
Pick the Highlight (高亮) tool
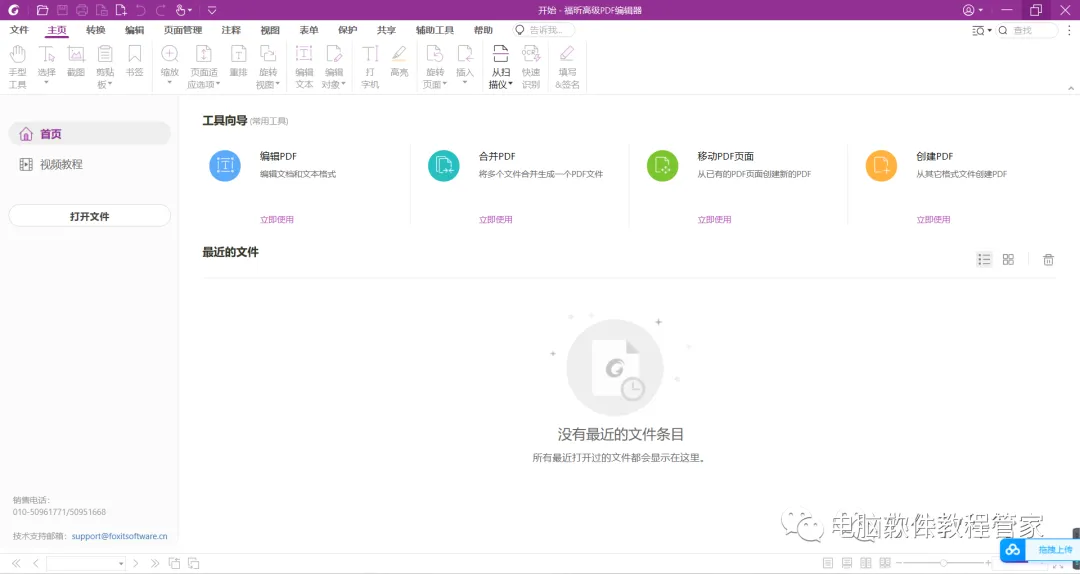coord(399,61)
